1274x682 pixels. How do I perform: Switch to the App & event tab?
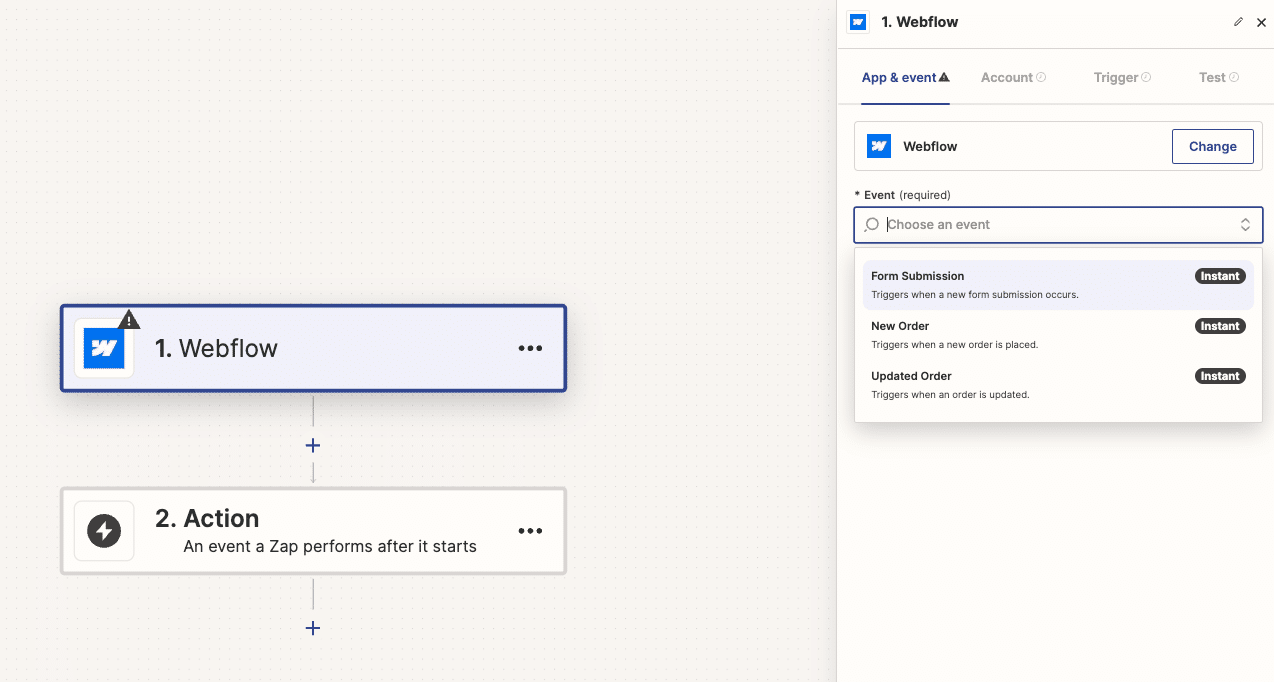point(906,77)
